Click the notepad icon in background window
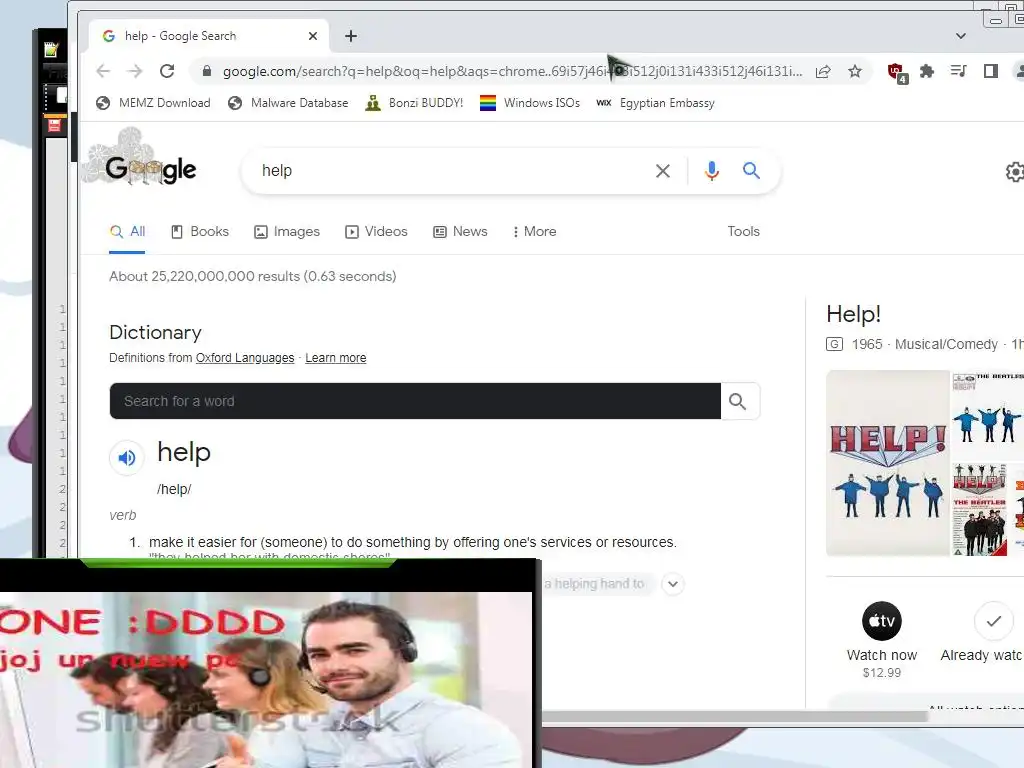Viewport: 1024px width, 768px height. click(51, 50)
